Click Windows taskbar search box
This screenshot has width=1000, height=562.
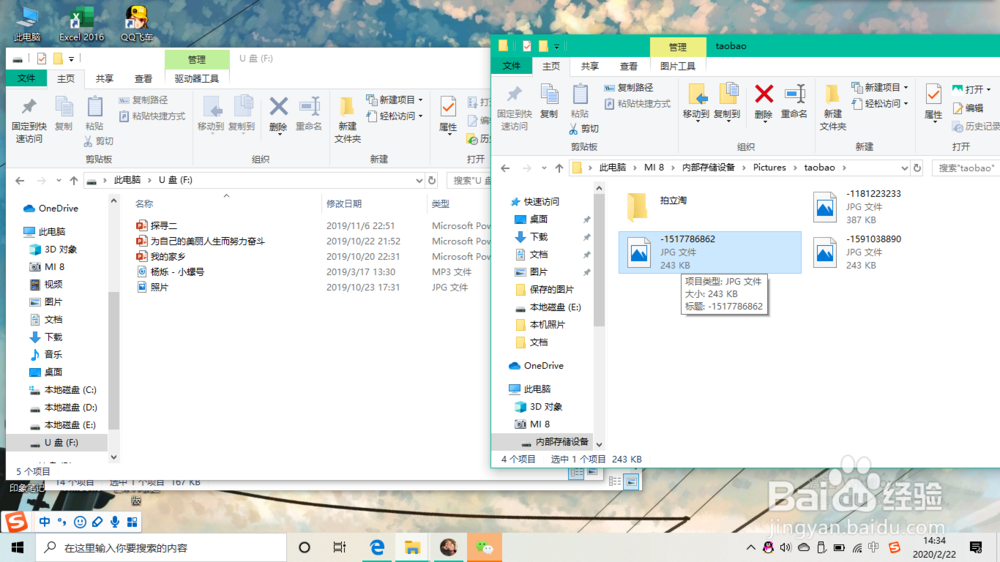click(x=161, y=547)
